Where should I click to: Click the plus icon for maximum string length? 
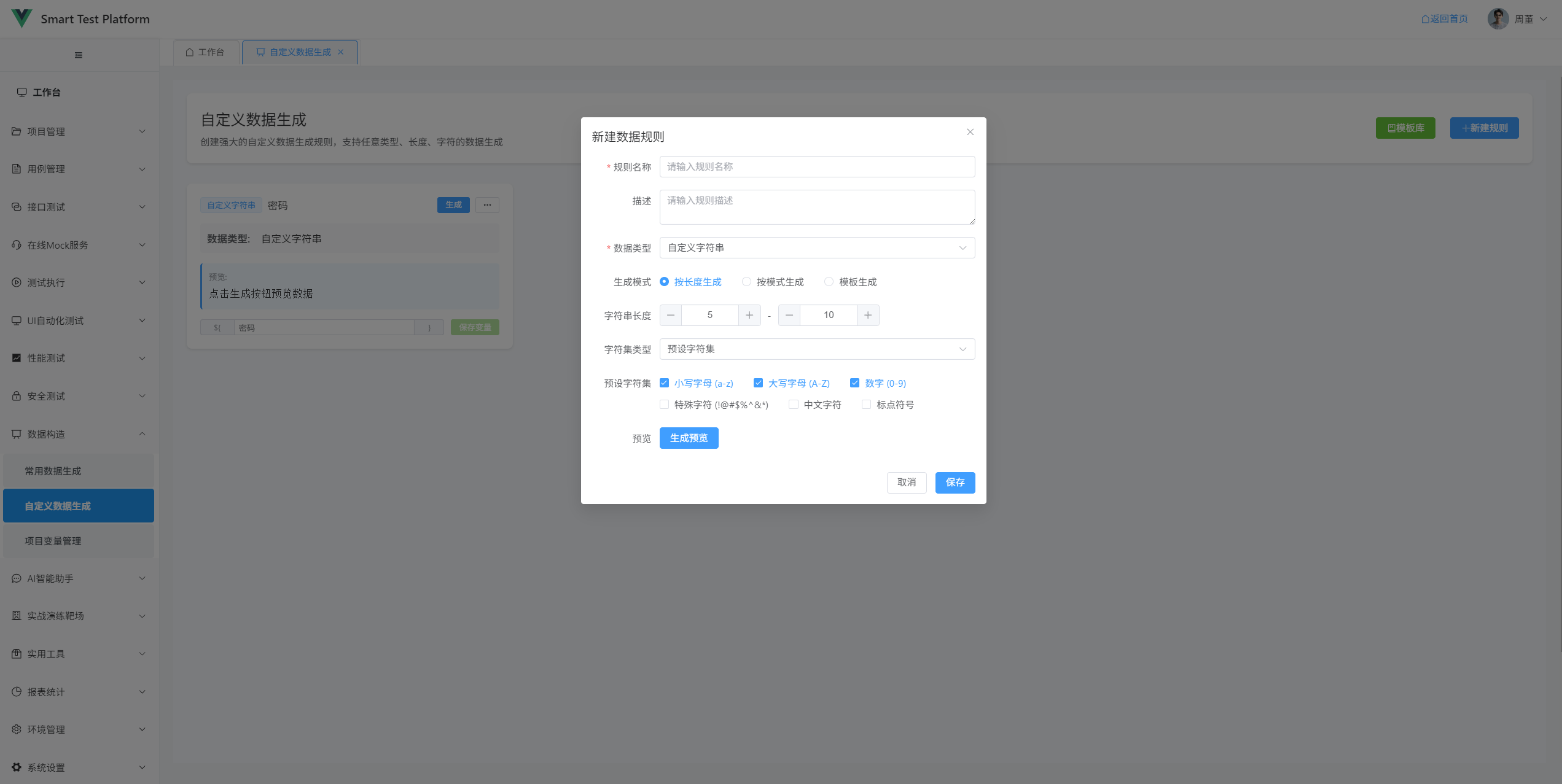[867, 315]
